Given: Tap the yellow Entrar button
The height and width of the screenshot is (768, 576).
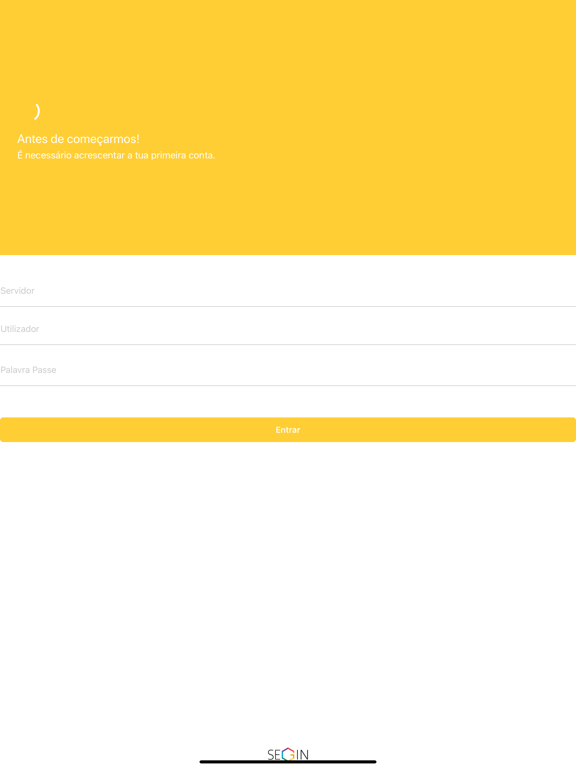Looking at the screenshot, I should (288, 430).
